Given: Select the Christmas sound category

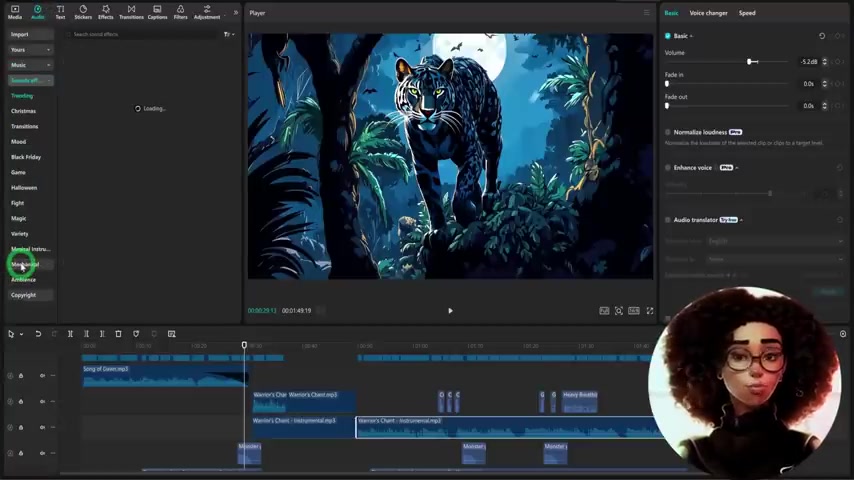Looking at the screenshot, I should click(x=23, y=111).
